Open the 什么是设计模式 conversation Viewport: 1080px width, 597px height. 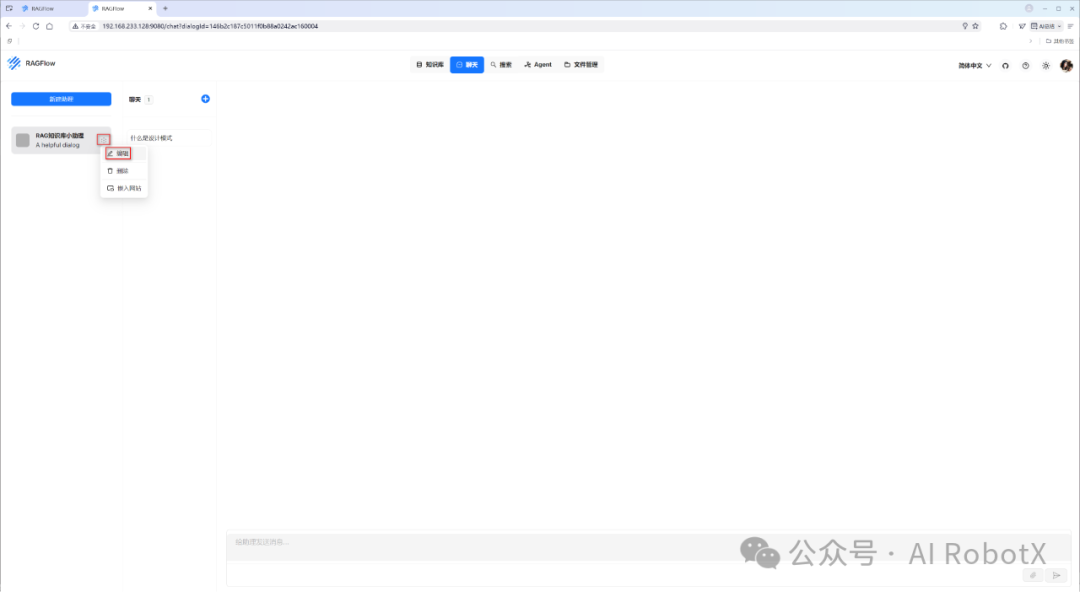[x=169, y=138]
